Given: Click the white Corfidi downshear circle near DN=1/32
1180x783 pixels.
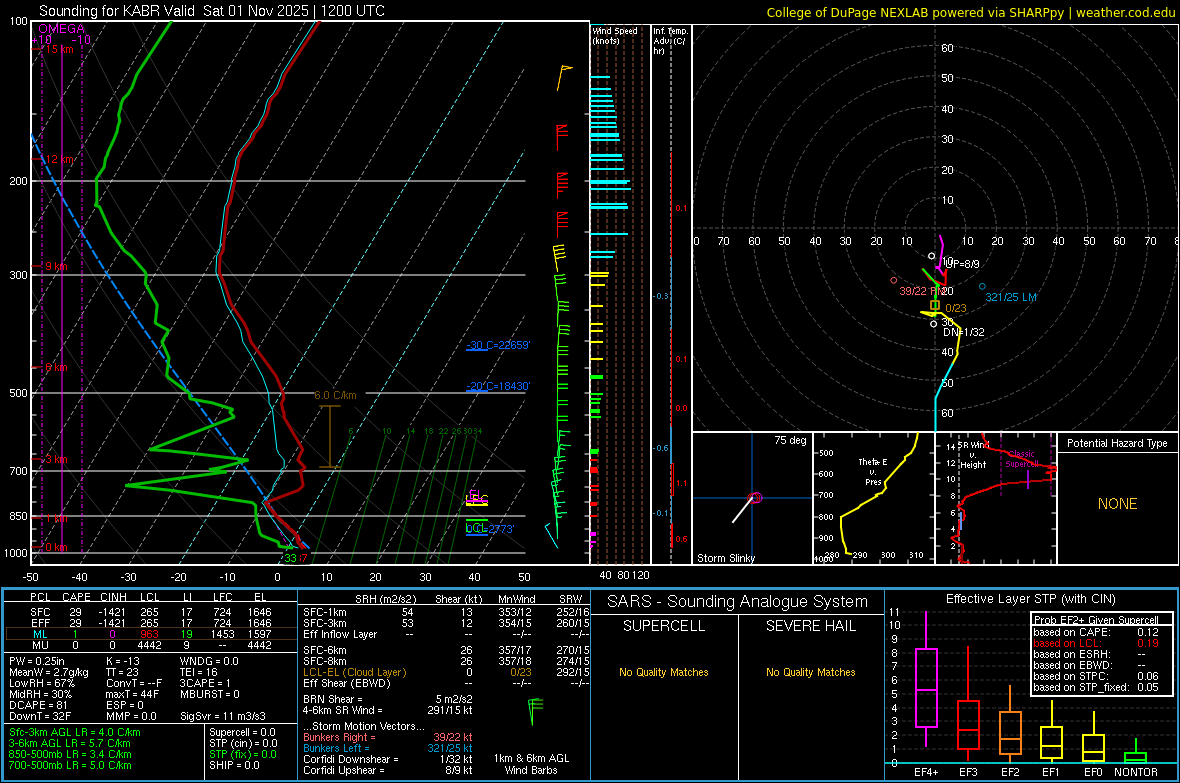Looking at the screenshot, I should 934,324.
